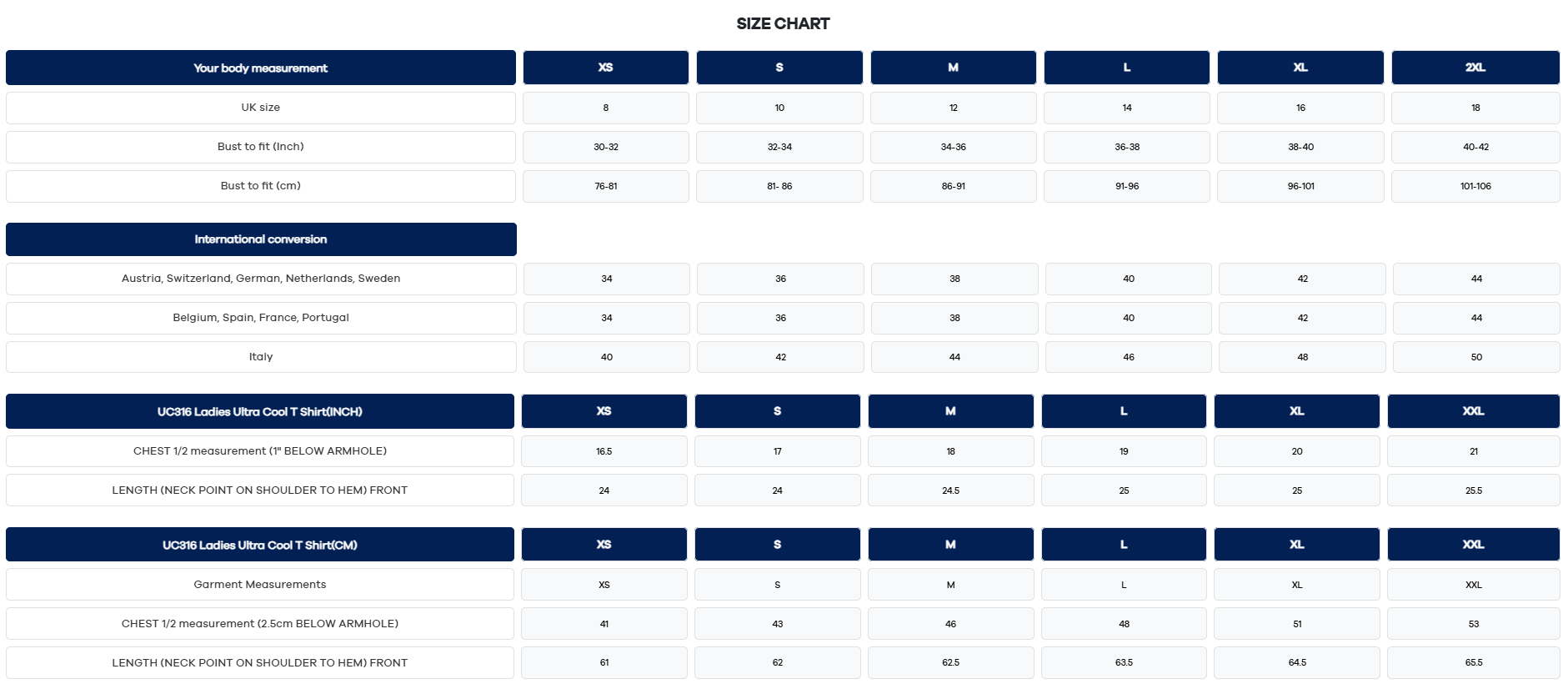
Task: Click the Italy row label
Action: pyautogui.click(x=260, y=357)
